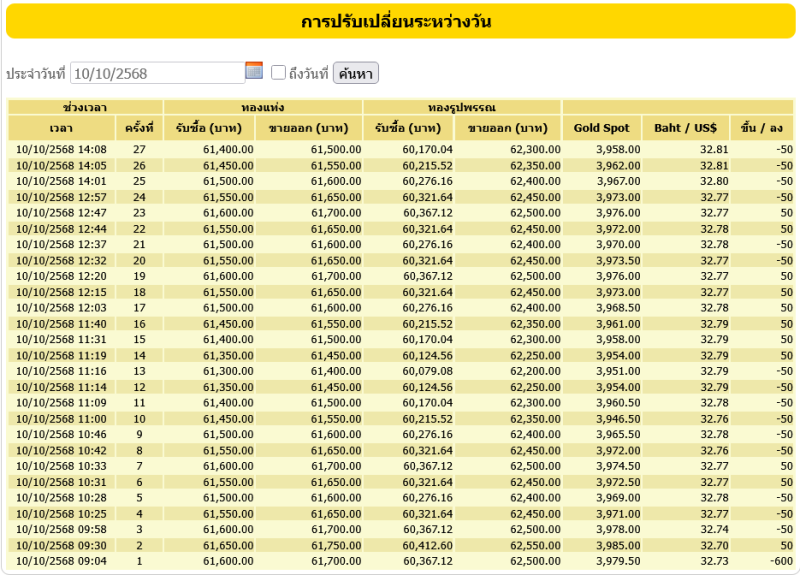Screen dimensions: 800x575
Task: Select the row numbered 27 in ครั้งที่
Action: [x=139, y=149]
